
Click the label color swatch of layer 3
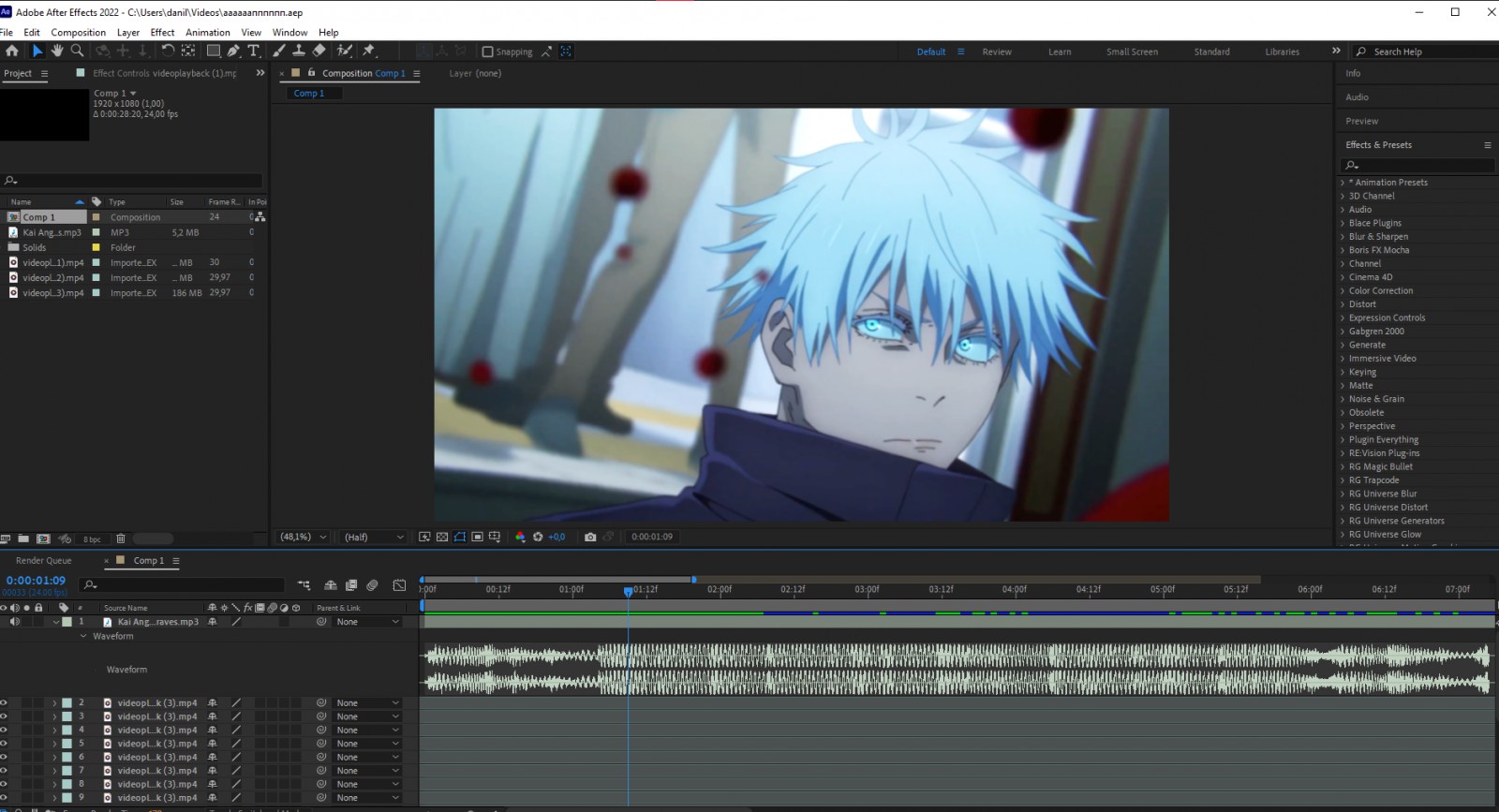pos(67,716)
